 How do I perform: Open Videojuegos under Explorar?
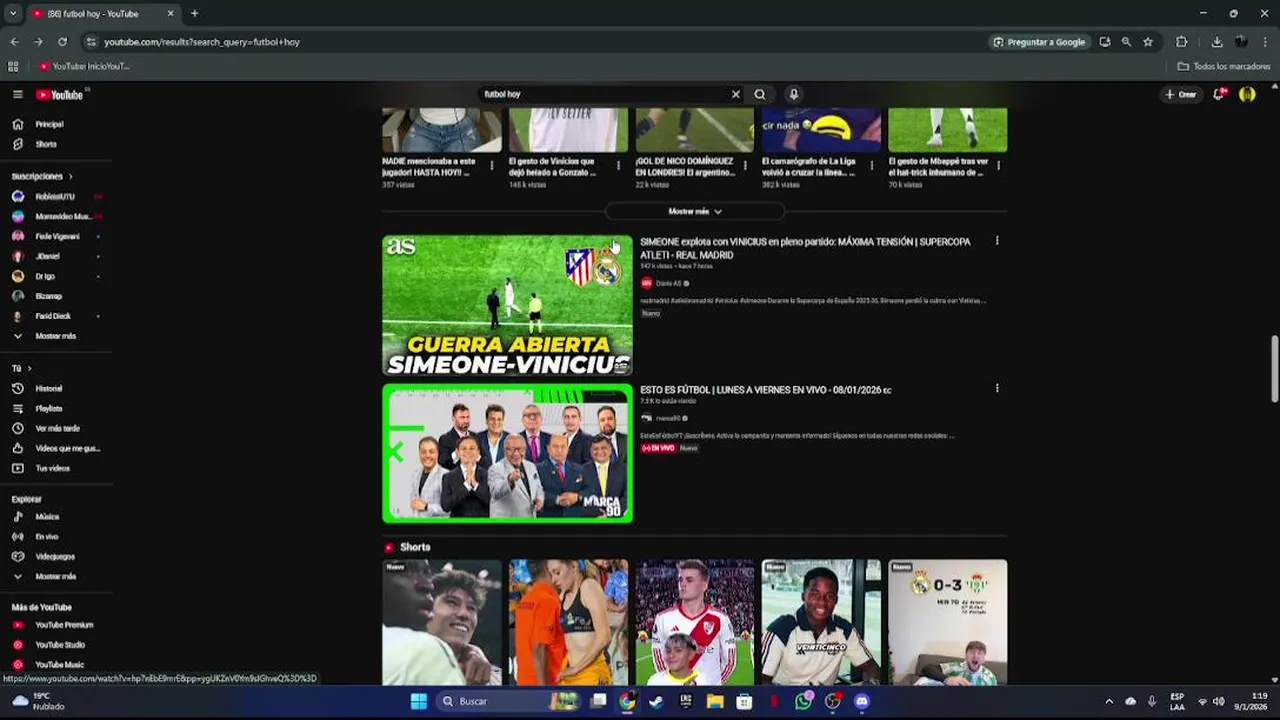click(x=55, y=556)
